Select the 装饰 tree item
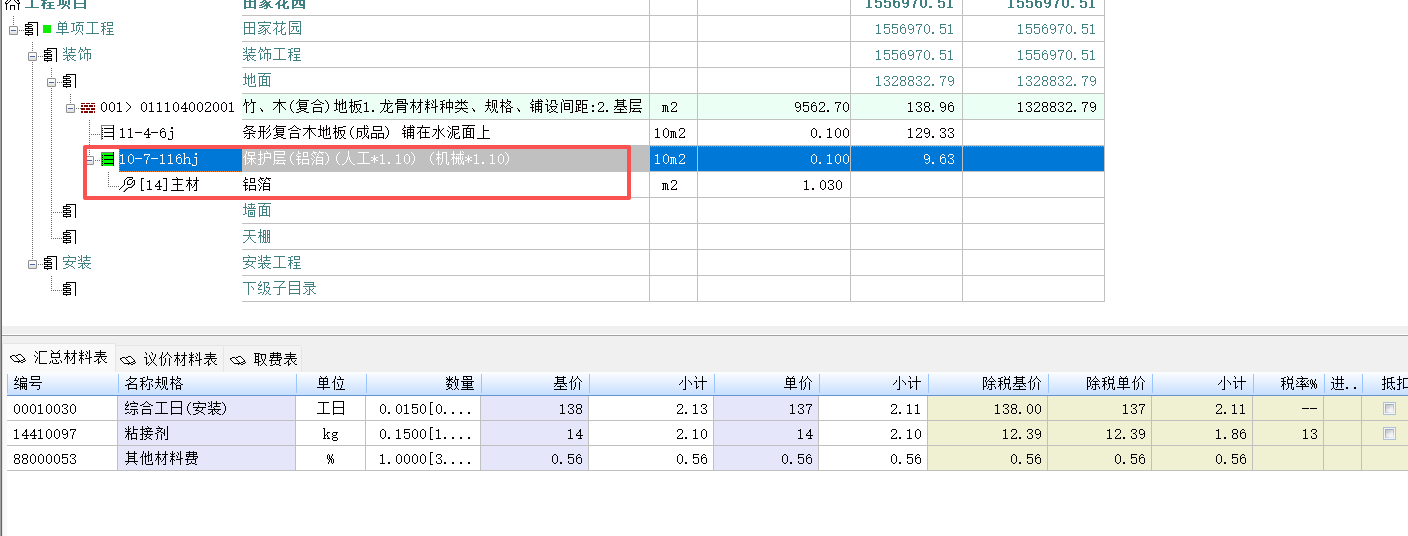Screen dimensions: 1408x536 click(x=77, y=55)
